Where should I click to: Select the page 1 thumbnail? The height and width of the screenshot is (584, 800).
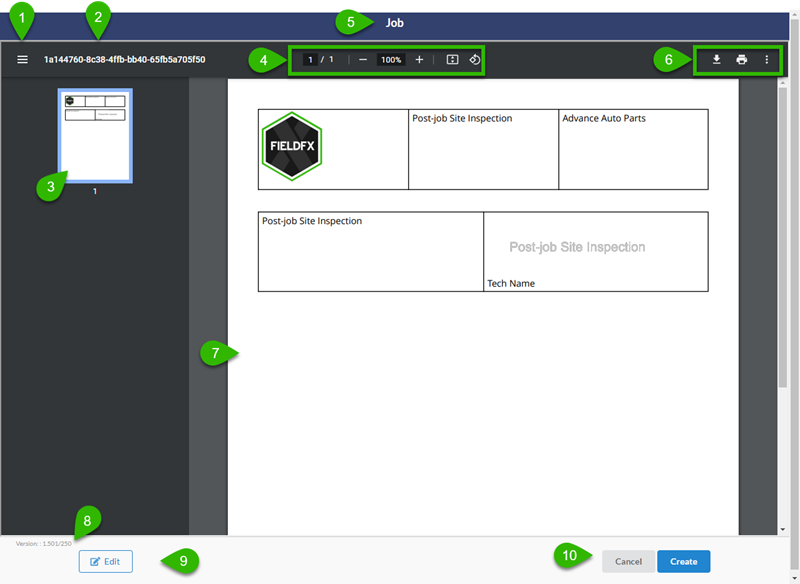(95, 137)
